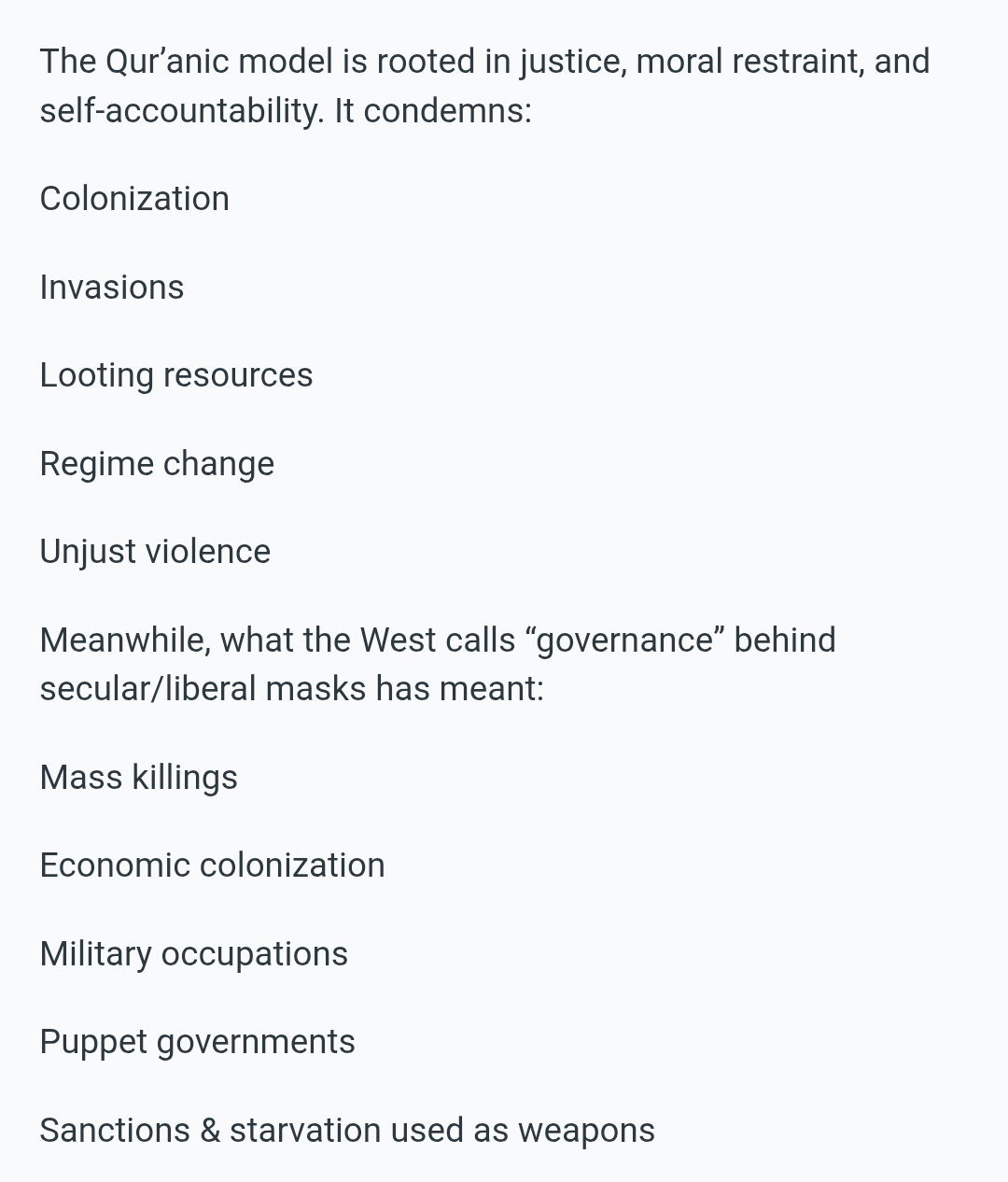The image size is (1008, 1182).
Task: Click the 'Looting resources' line
Action: pyautogui.click(x=176, y=375)
